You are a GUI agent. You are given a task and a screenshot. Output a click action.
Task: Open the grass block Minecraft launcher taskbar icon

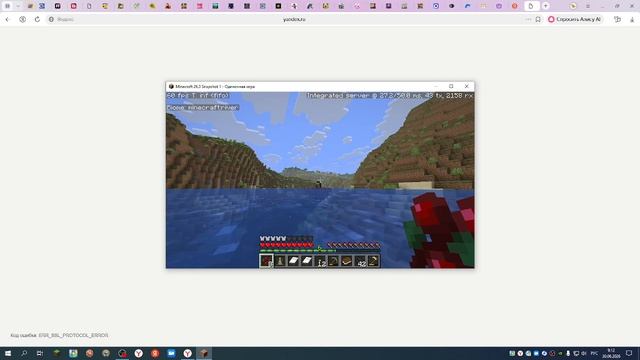pyautogui.click(x=57, y=353)
